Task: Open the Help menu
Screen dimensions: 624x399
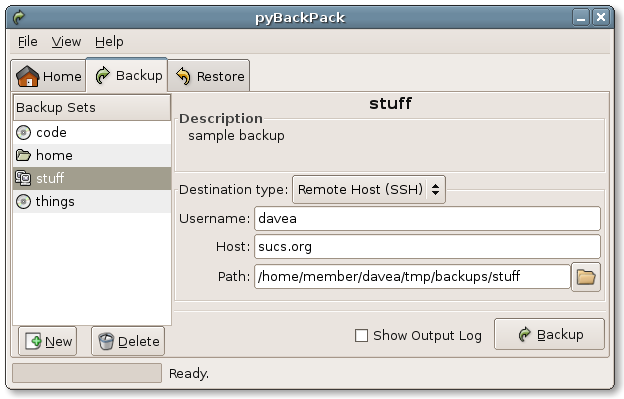Action: click(109, 41)
